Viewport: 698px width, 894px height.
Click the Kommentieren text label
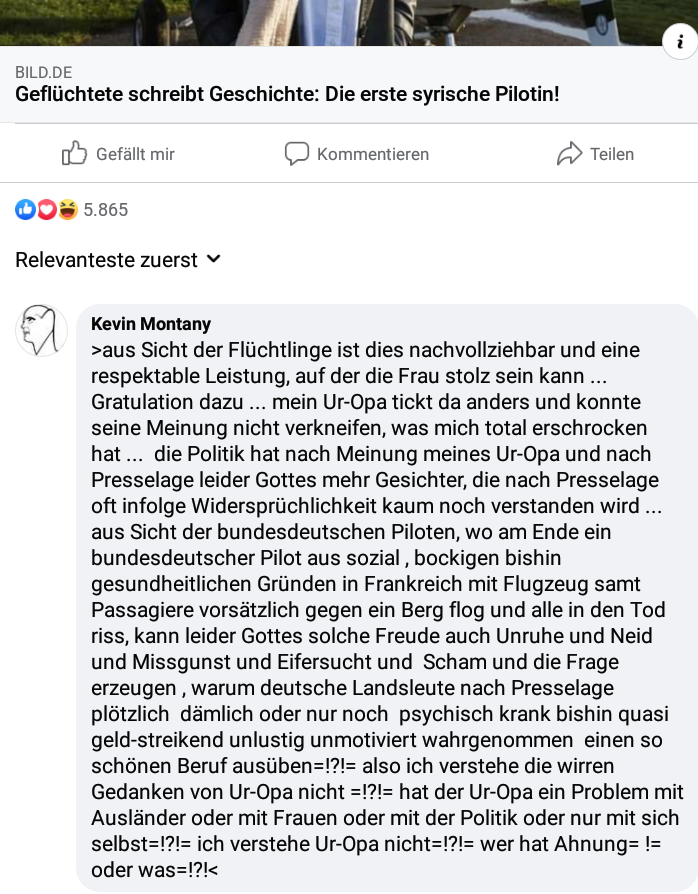coord(373,154)
